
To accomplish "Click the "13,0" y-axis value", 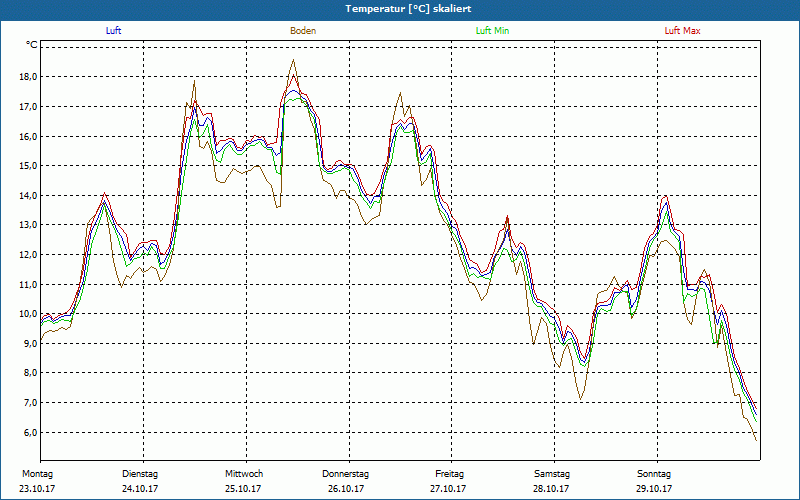I will pyautogui.click(x=29, y=225).
